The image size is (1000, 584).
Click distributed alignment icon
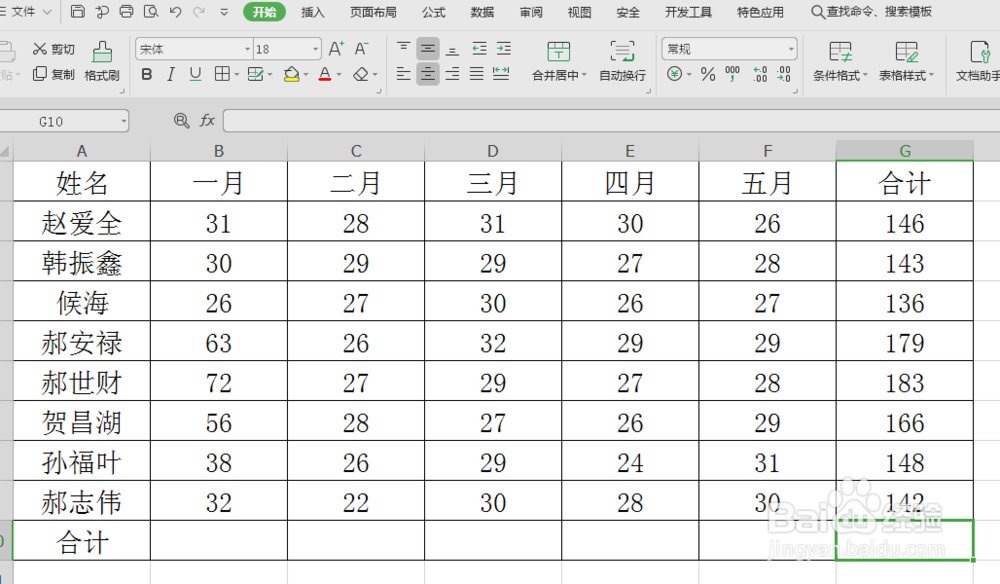point(501,74)
